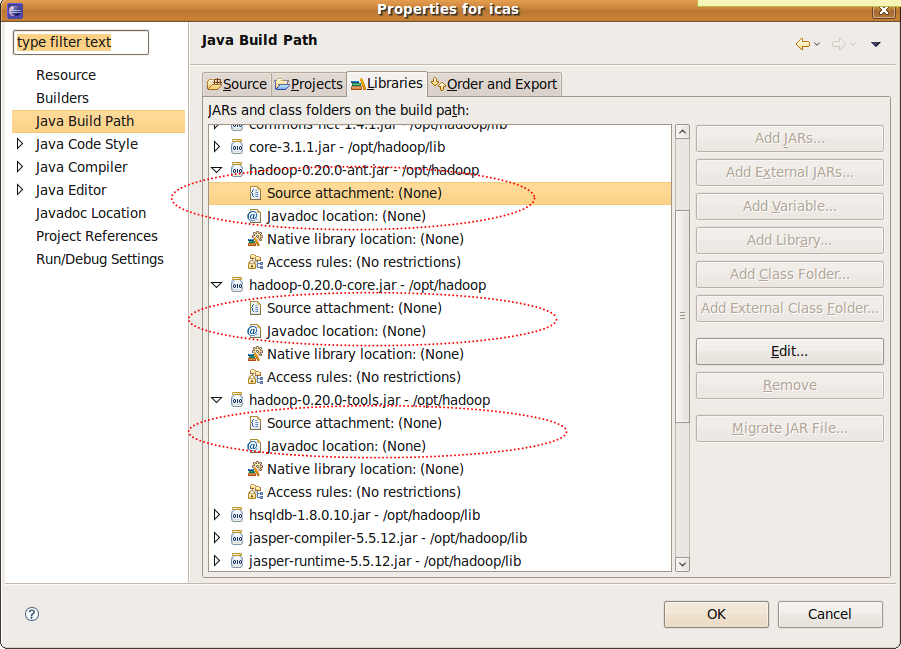Click Javadoc @ icon under hadoop-0.20.0-tools.jar
Screen dimensions: 901x649
[254, 446]
